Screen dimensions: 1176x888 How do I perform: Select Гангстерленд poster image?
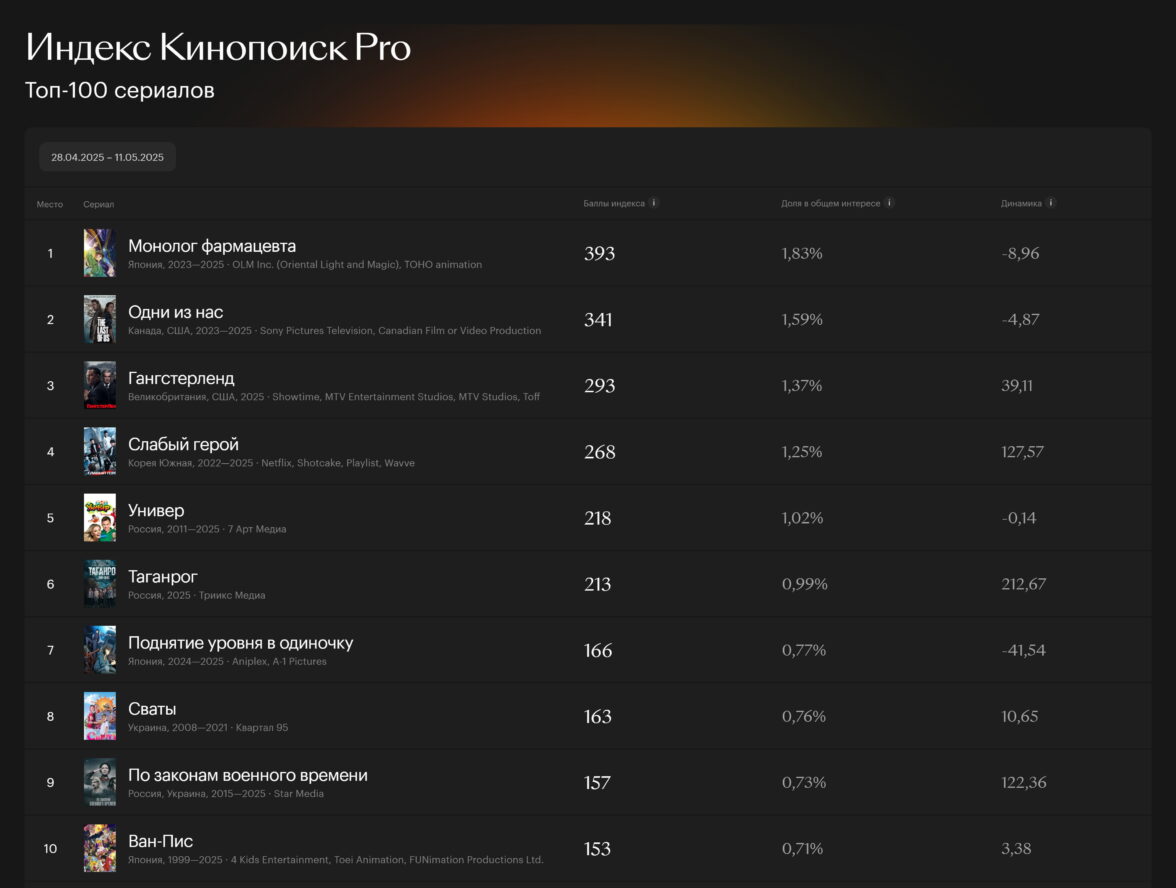coord(100,385)
